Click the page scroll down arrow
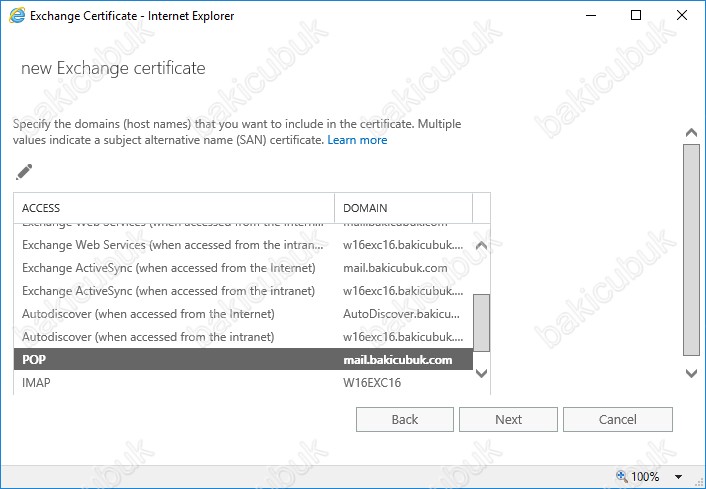Image resolution: width=706 pixels, height=489 pixels. [x=691, y=373]
